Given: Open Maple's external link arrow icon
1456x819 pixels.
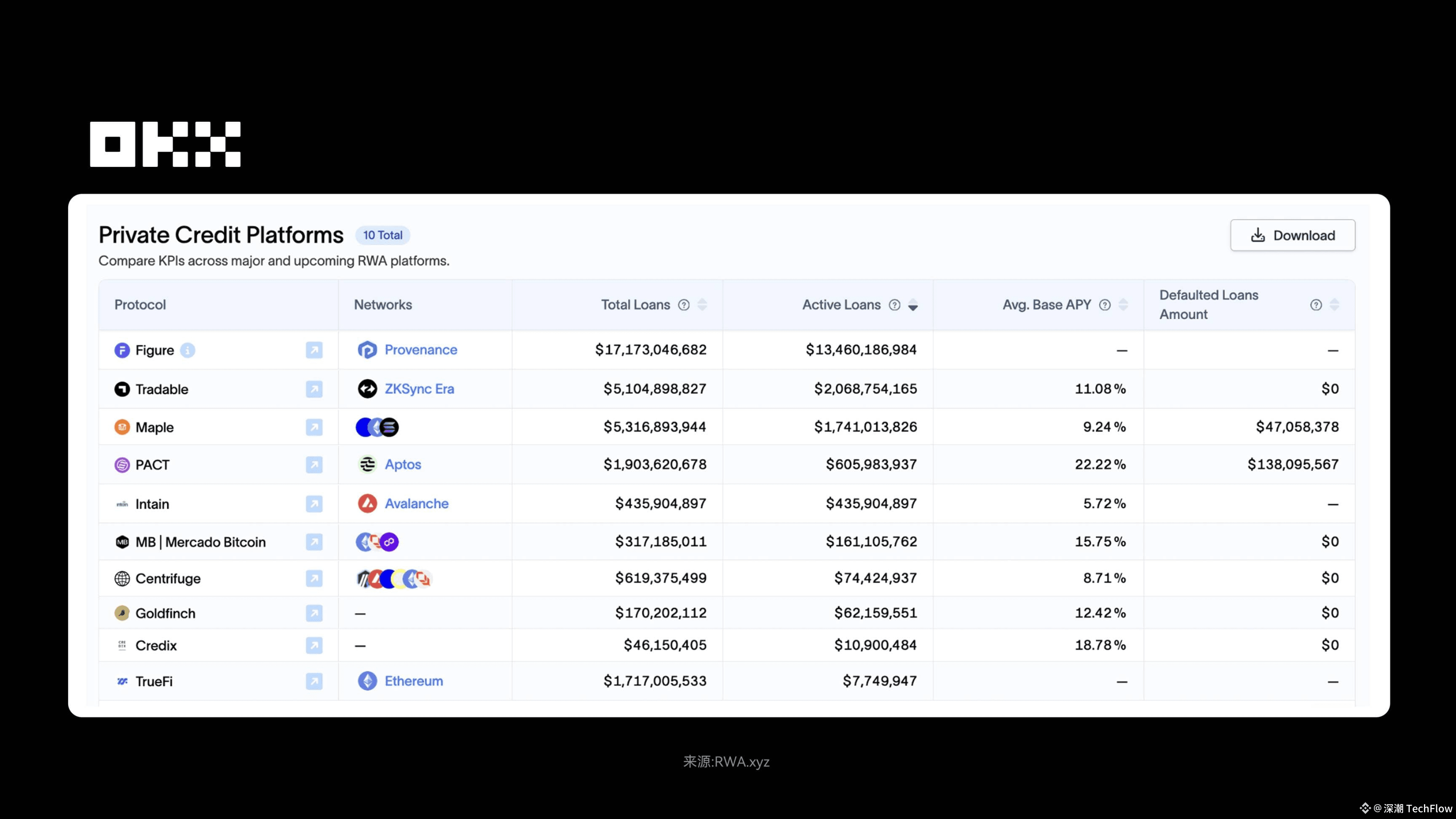Looking at the screenshot, I should (x=314, y=427).
